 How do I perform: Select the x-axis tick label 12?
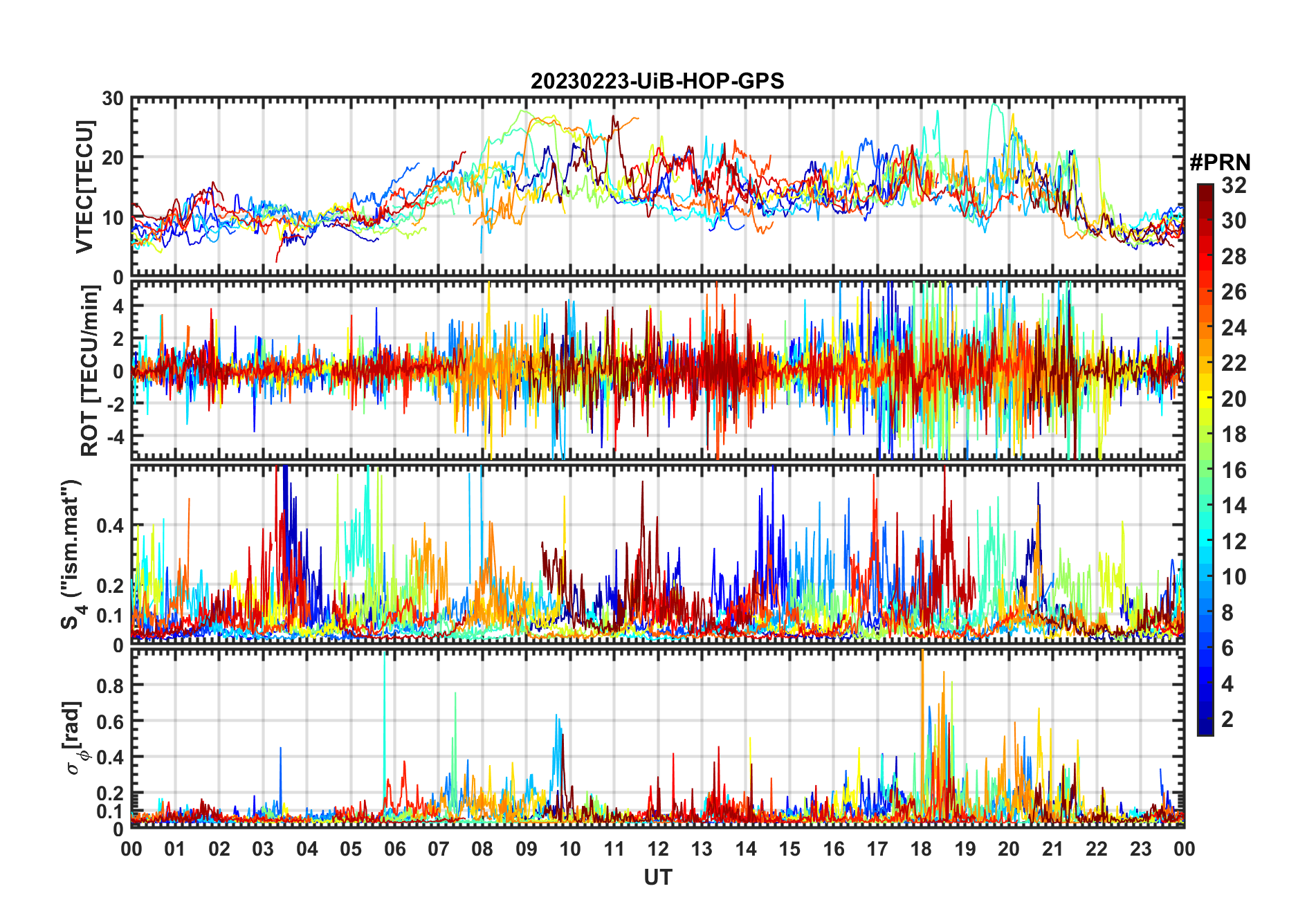click(x=657, y=849)
